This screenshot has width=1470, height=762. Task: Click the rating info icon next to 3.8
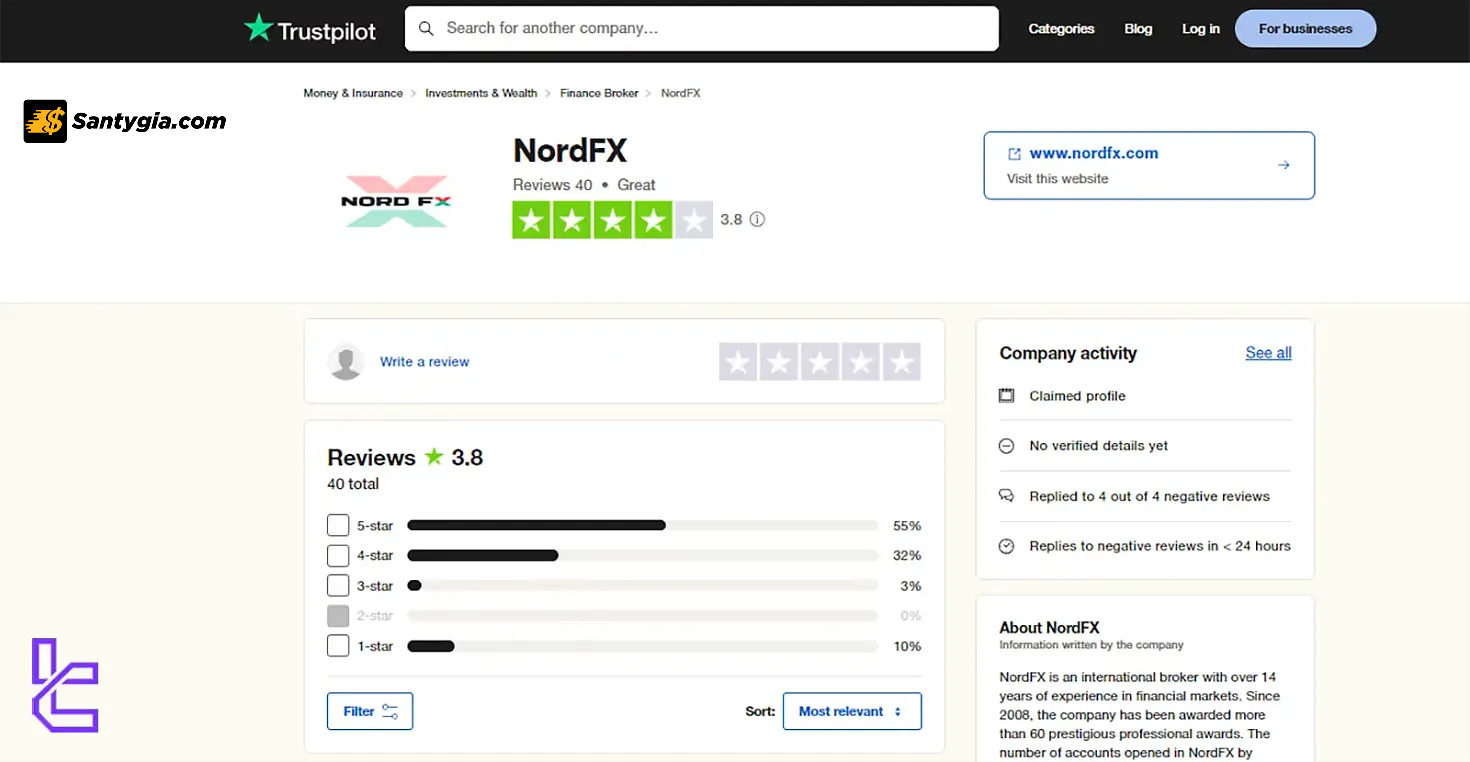pos(757,219)
